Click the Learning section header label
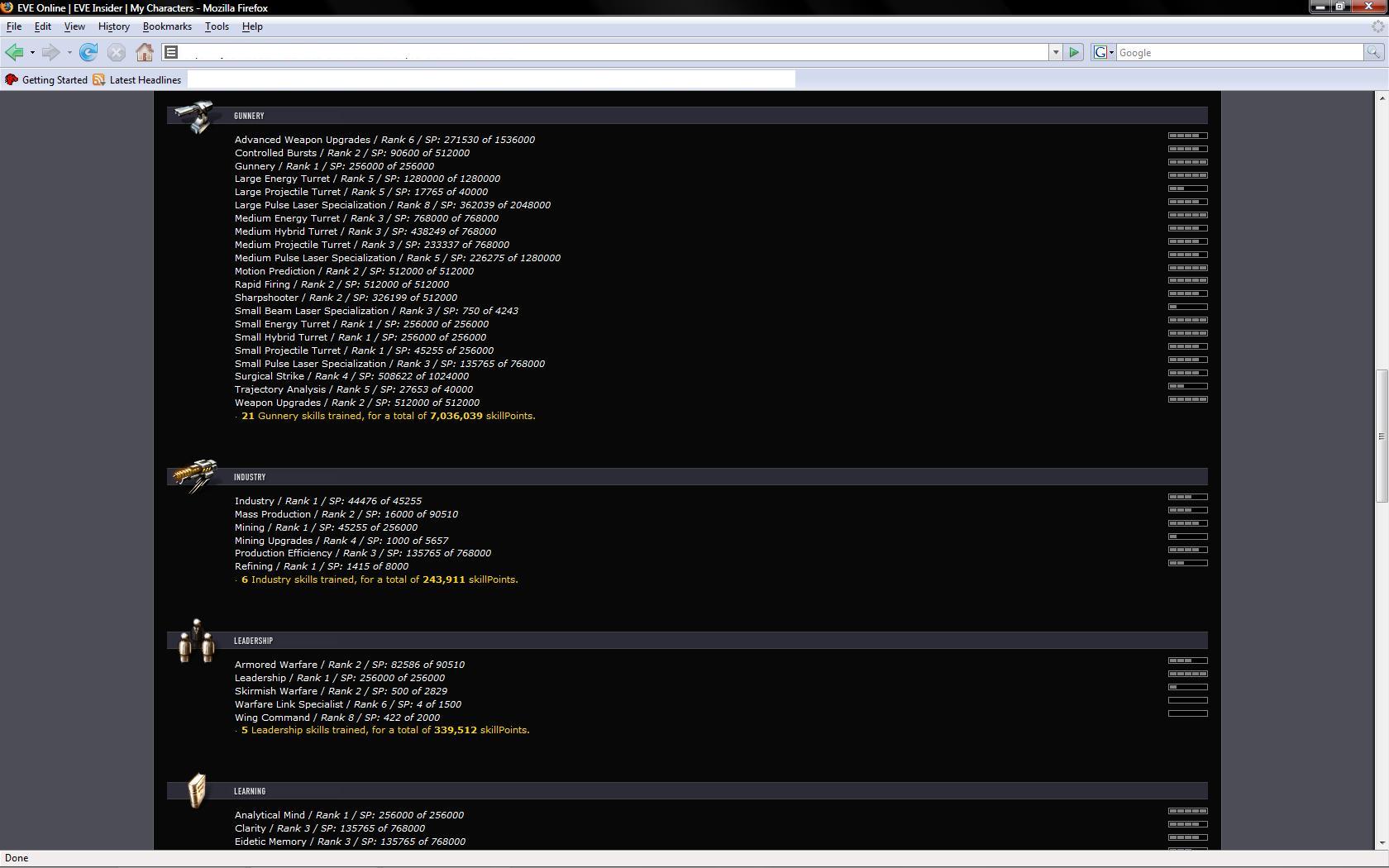The width and height of the screenshot is (1389, 868). point(250,791)
